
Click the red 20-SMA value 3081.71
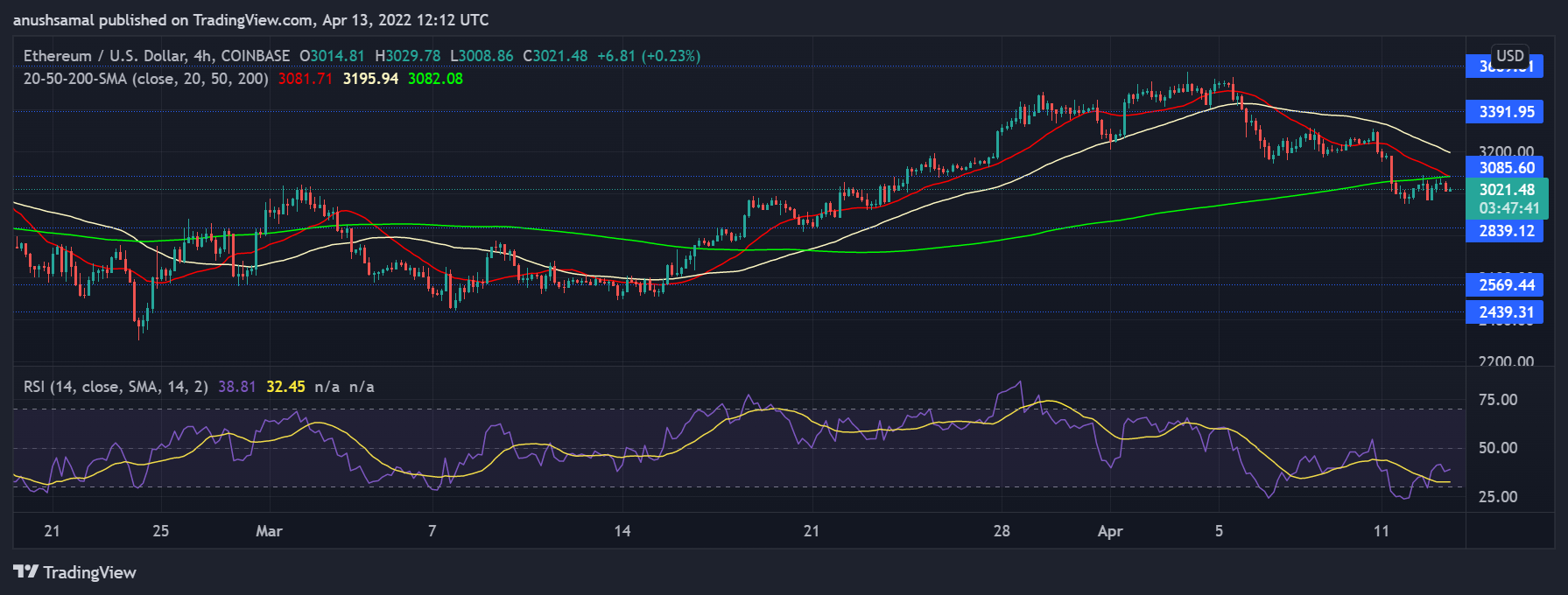click(x=305, y=79)
